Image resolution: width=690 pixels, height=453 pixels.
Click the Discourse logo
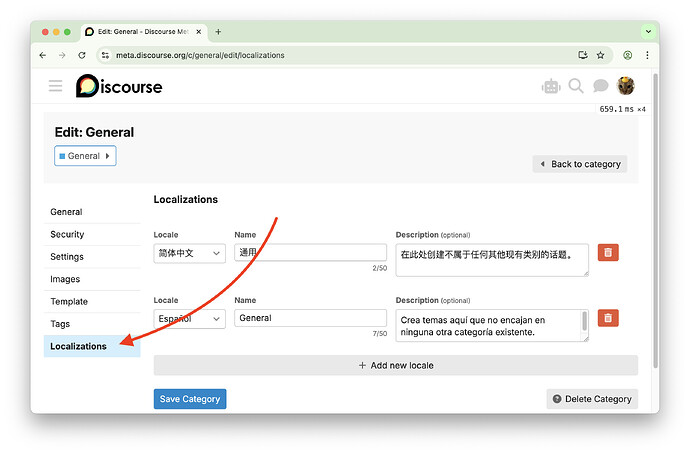[x=119, y=86]
